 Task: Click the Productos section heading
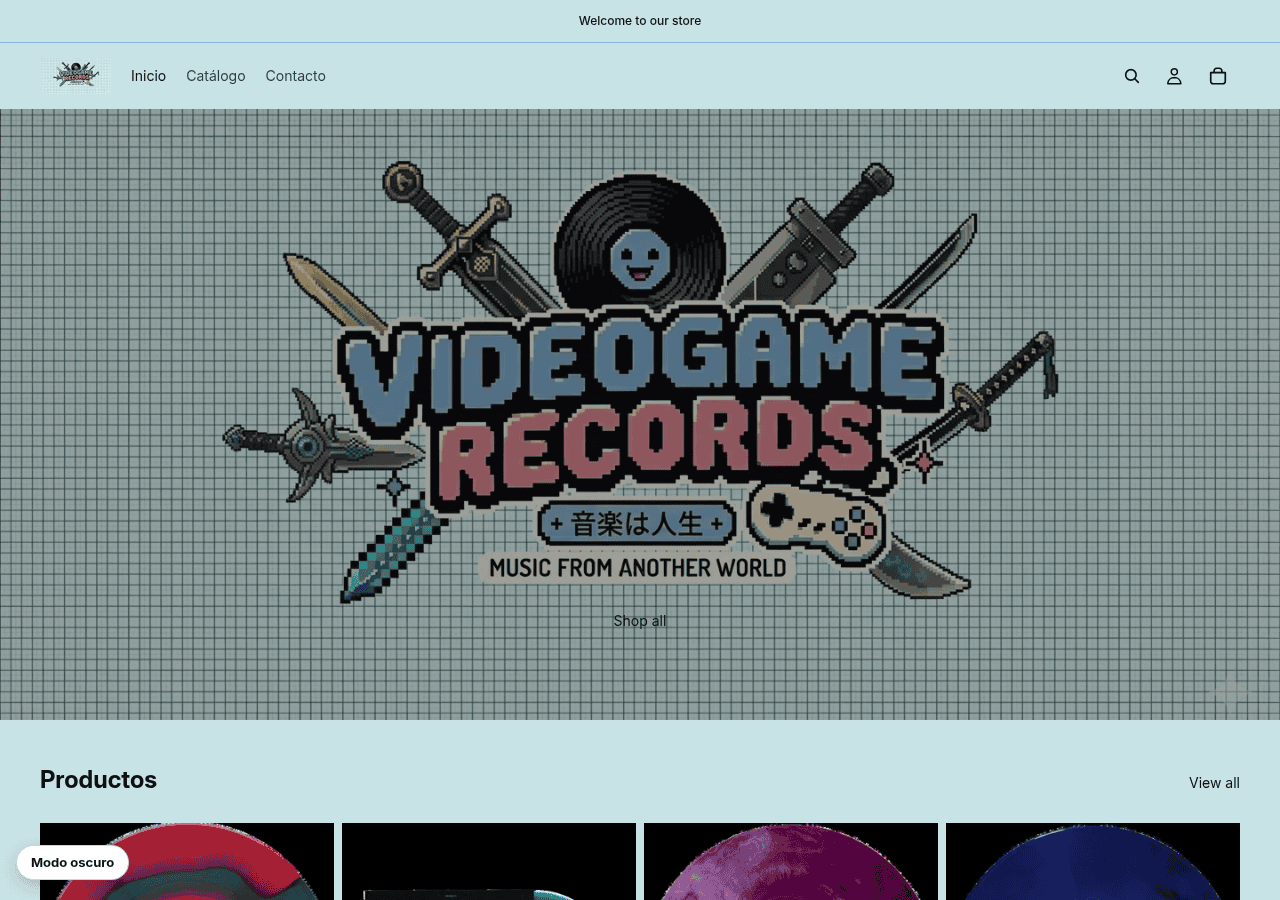(x=98, y=780)
